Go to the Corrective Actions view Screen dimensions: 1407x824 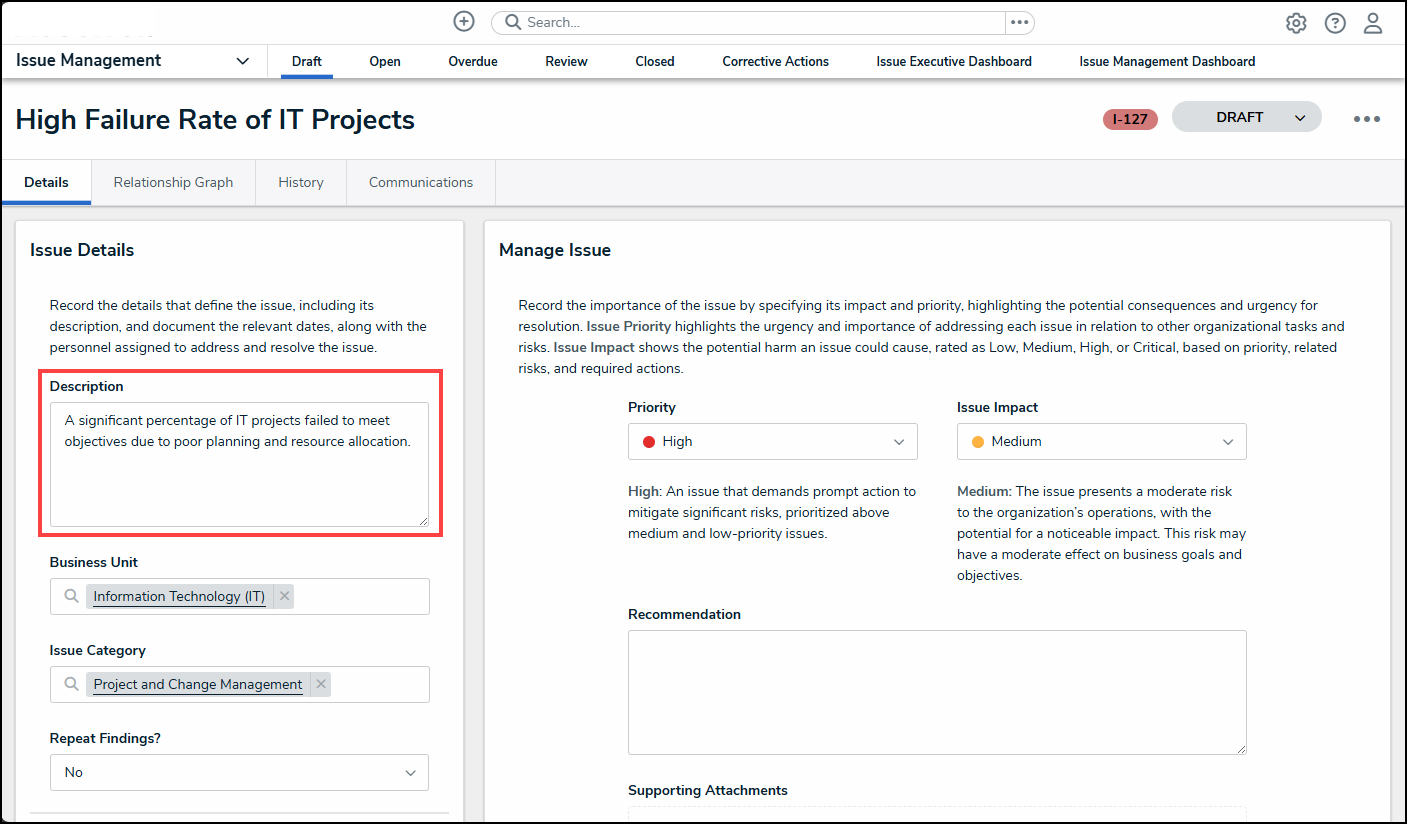[775, 61]
